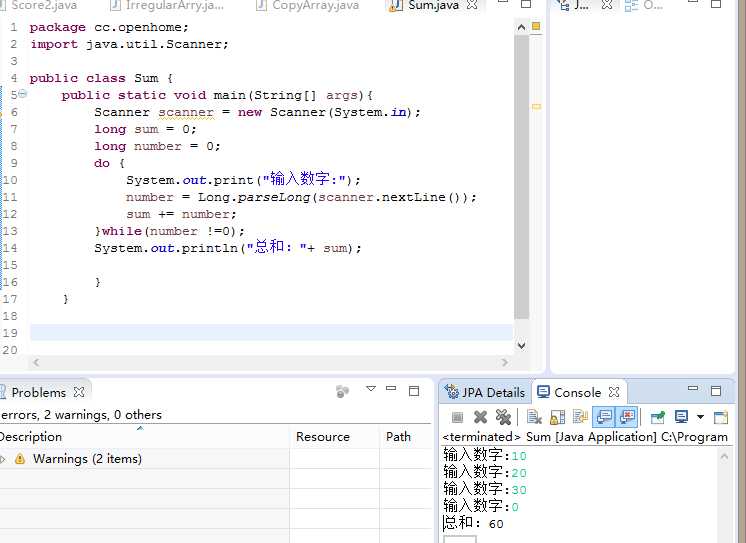The width and height of the screenshot is (746, 543).
Task: Click the Problems view focus icon
Action: 342,391
